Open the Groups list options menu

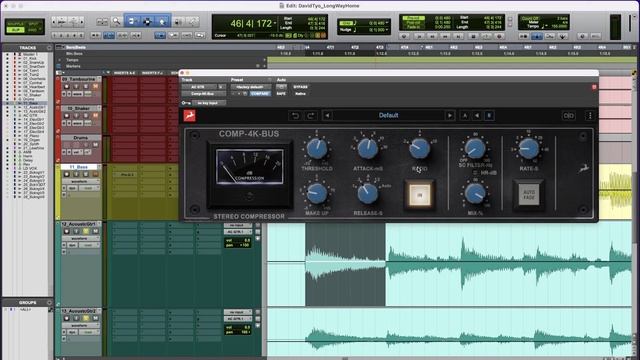pyautogui.click(x=50, y=303)
